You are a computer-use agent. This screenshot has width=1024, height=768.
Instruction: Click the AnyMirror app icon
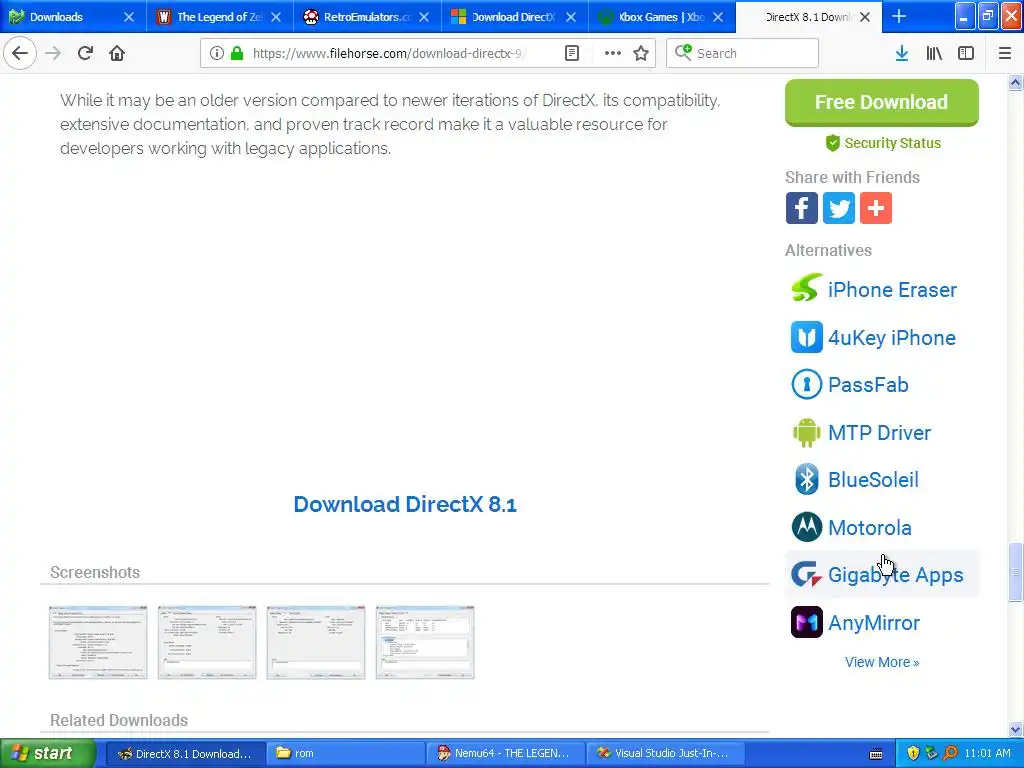point(807,622)
